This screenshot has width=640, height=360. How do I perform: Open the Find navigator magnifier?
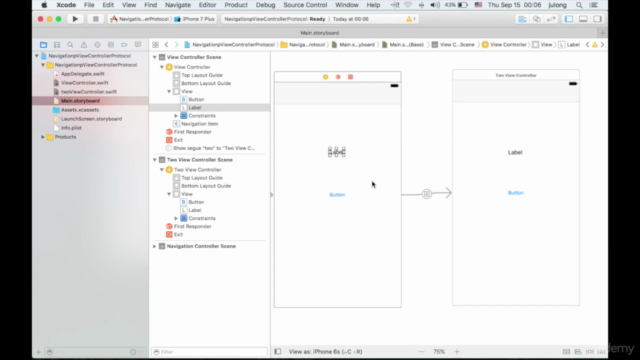70,44
